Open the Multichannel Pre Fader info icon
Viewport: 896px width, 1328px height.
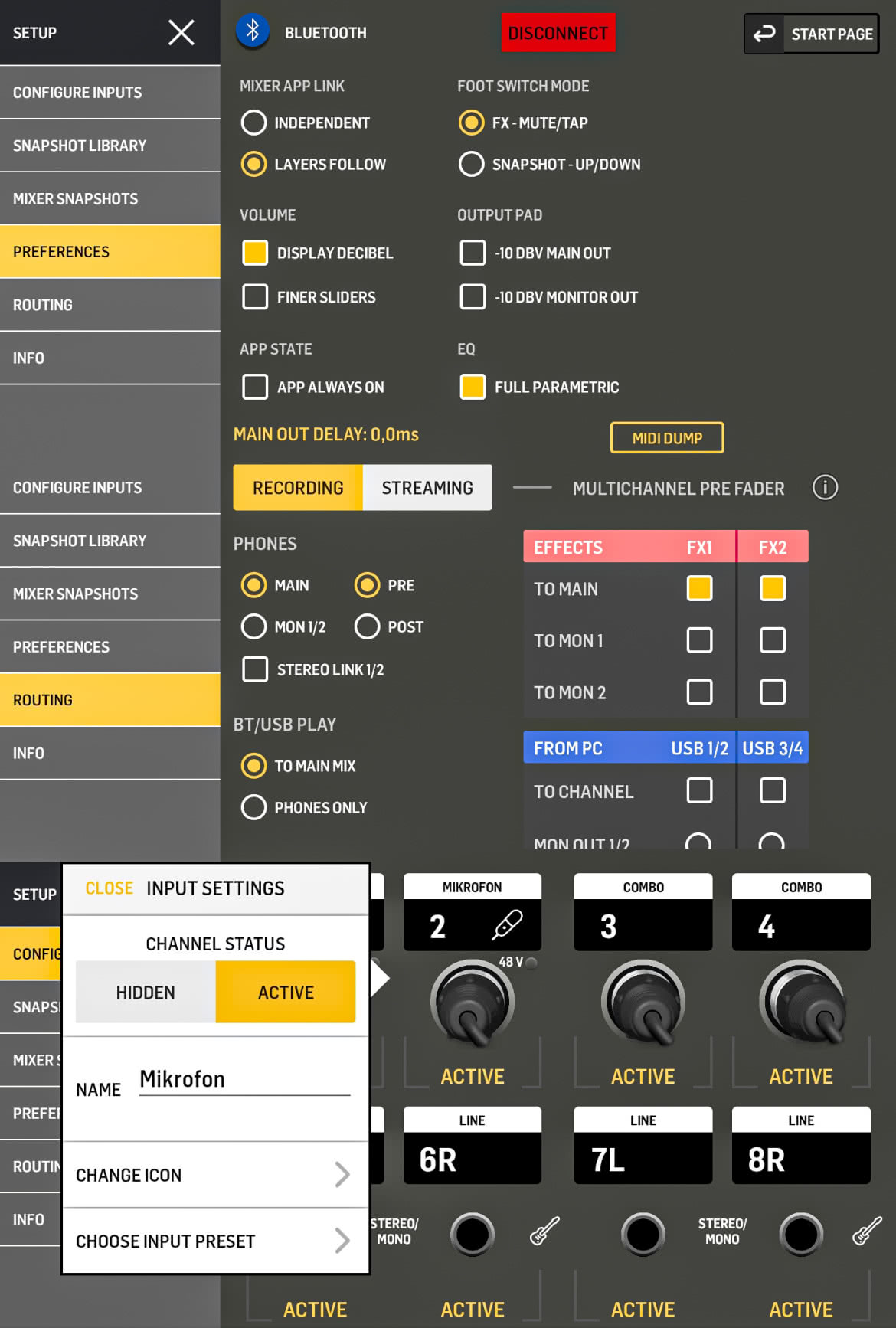825,487
